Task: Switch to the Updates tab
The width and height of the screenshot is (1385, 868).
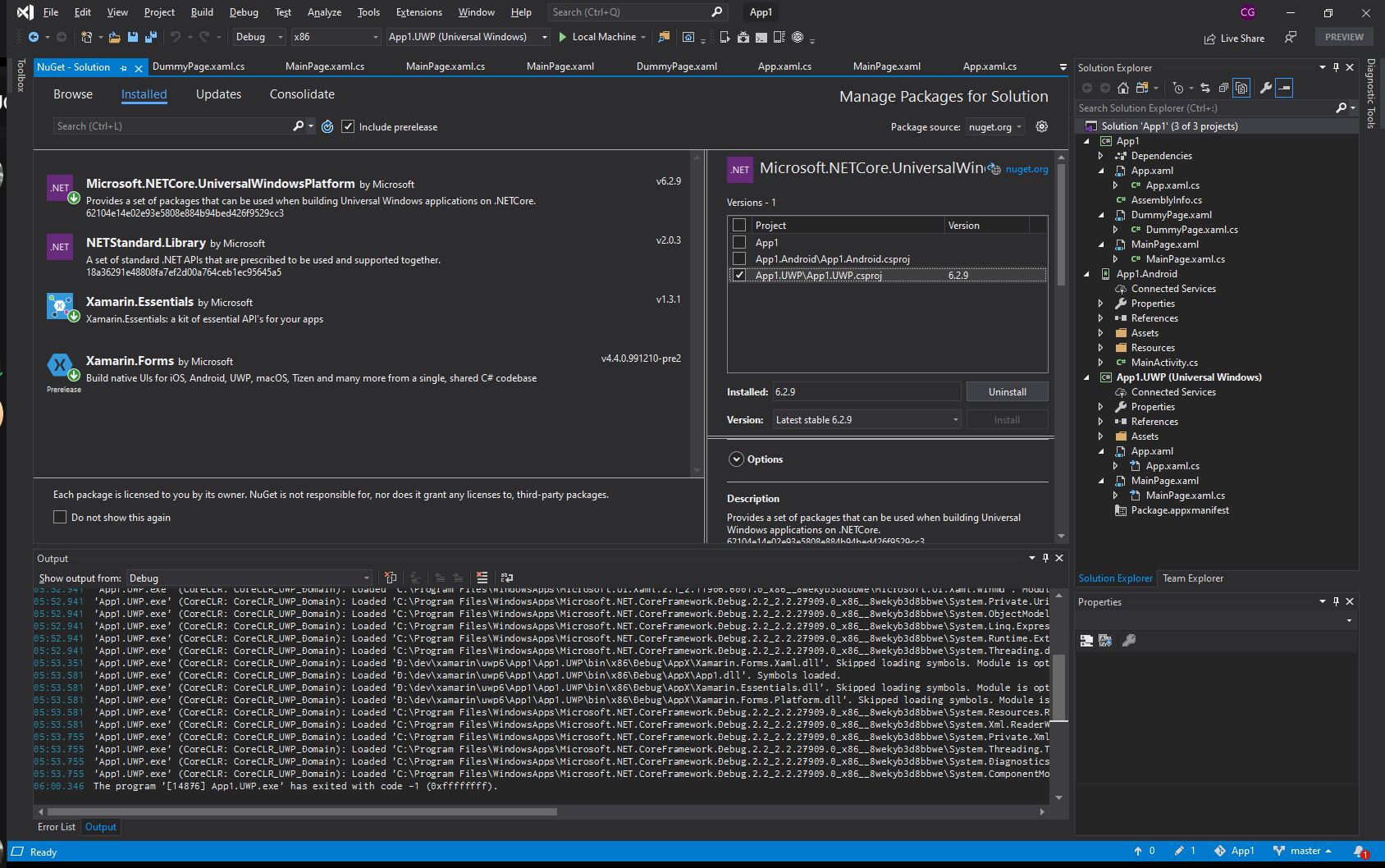Action: (218, 94)
